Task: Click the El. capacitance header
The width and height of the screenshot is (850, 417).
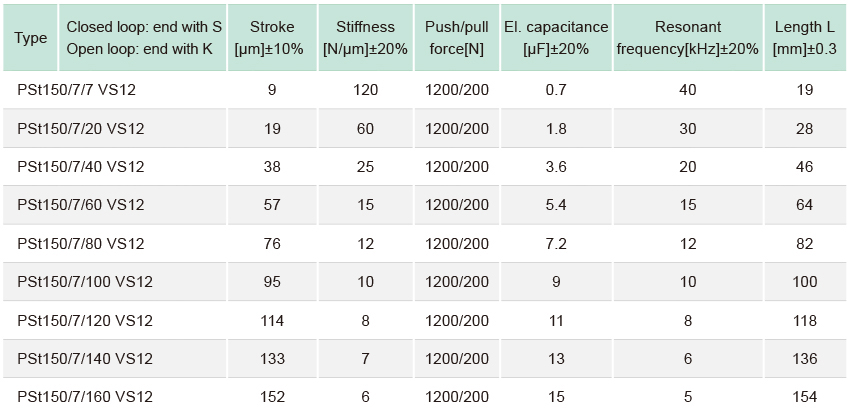Action: [x=556, y=38]
